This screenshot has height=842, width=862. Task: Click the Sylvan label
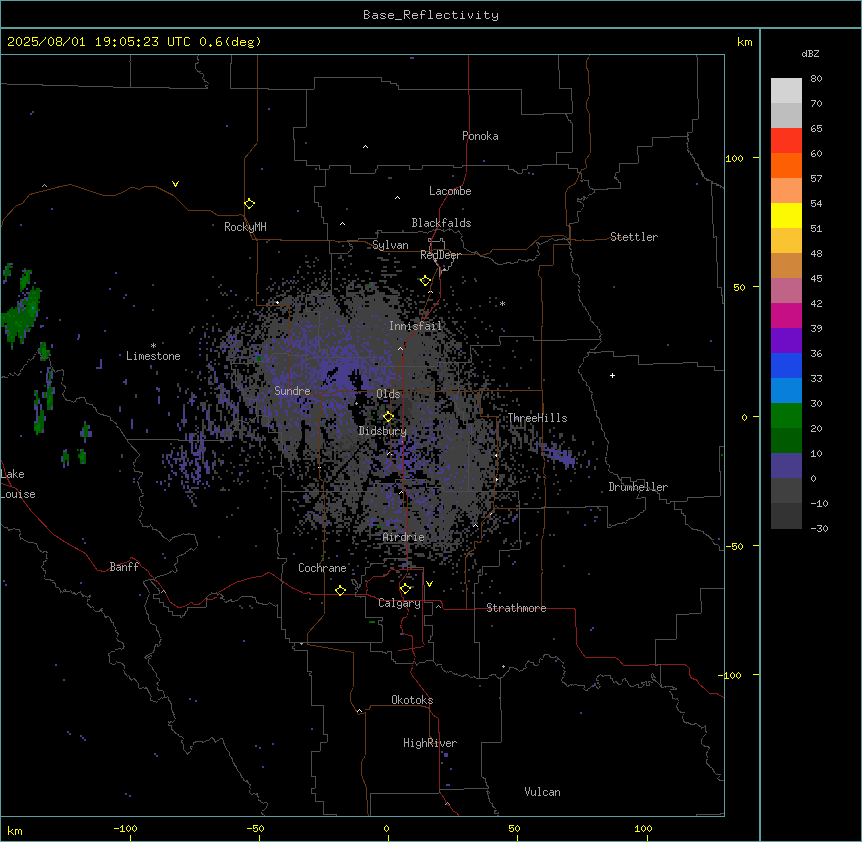[390, 245]
